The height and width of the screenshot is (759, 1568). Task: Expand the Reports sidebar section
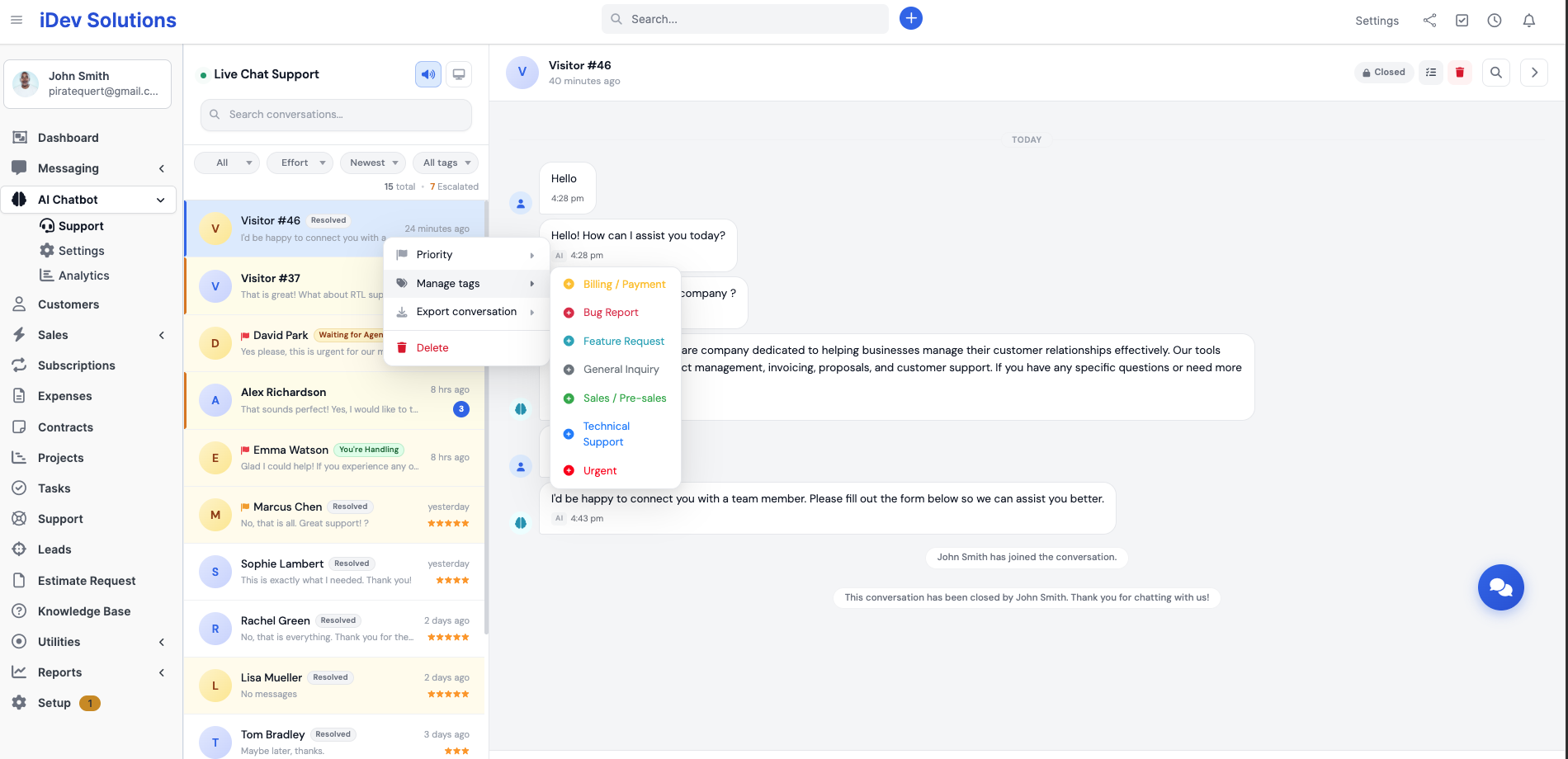(x=89, y=672)
